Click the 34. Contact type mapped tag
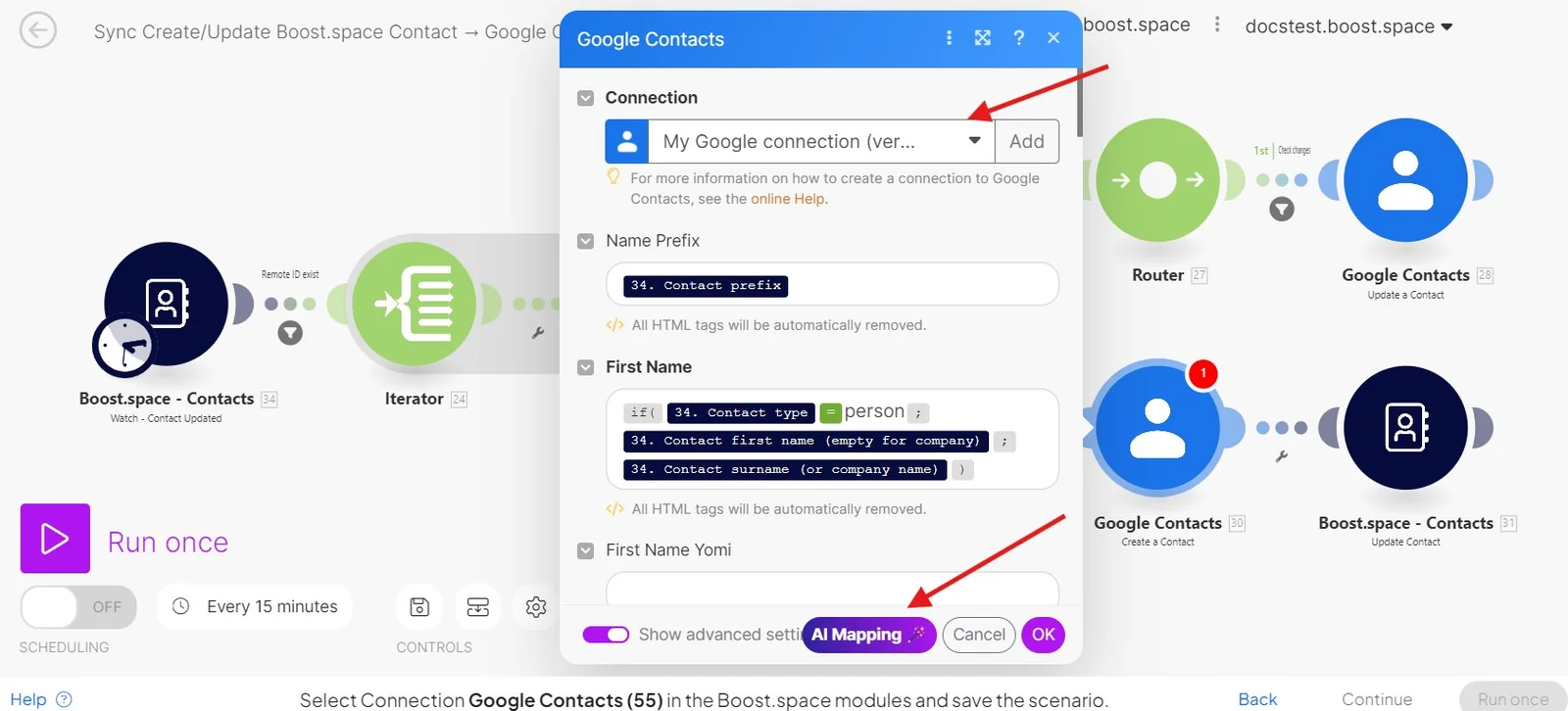The height and width of the screenshot is (711, 1568). [741, 413]
